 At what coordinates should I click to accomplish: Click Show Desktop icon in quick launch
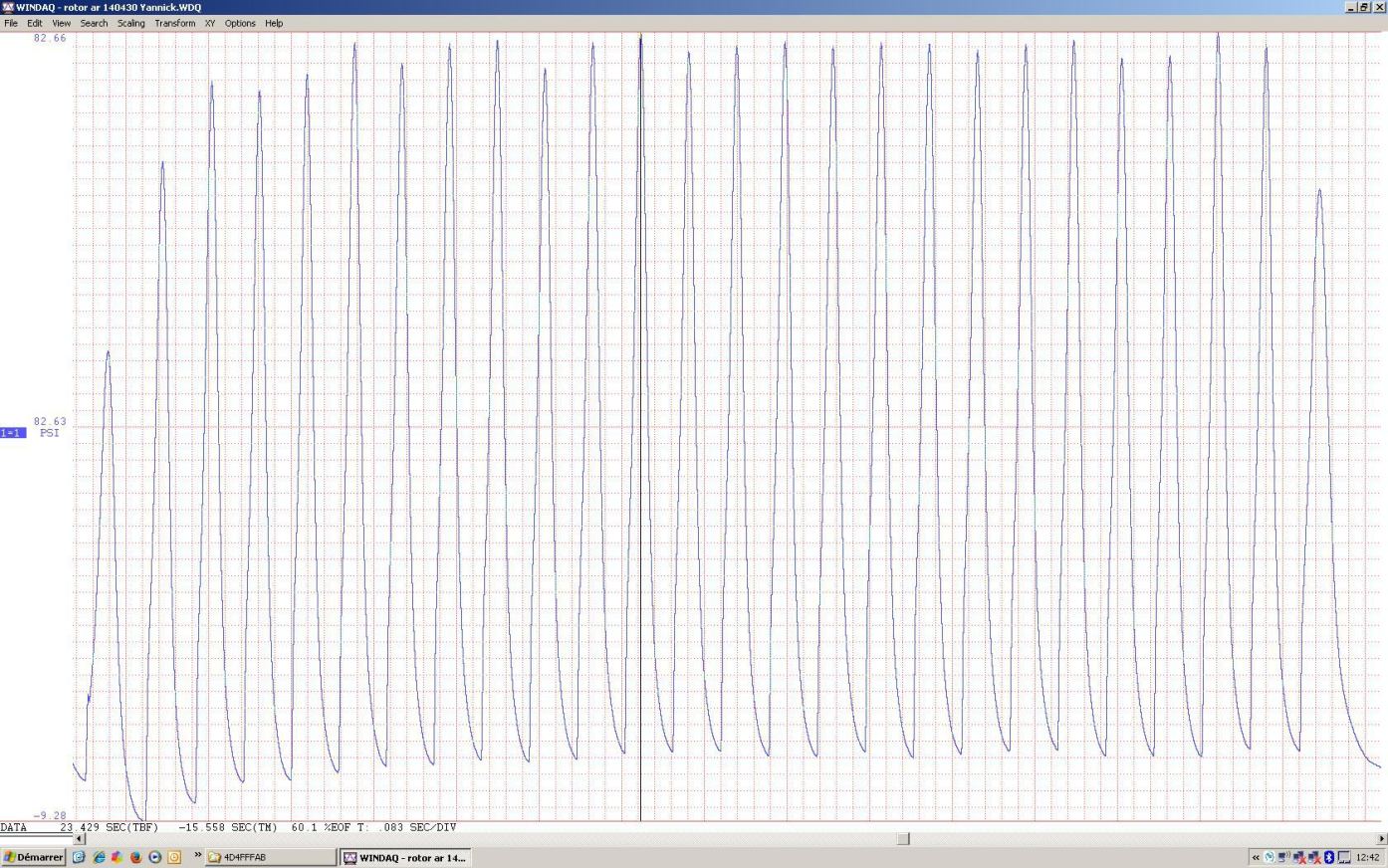[x=80, y=857]
